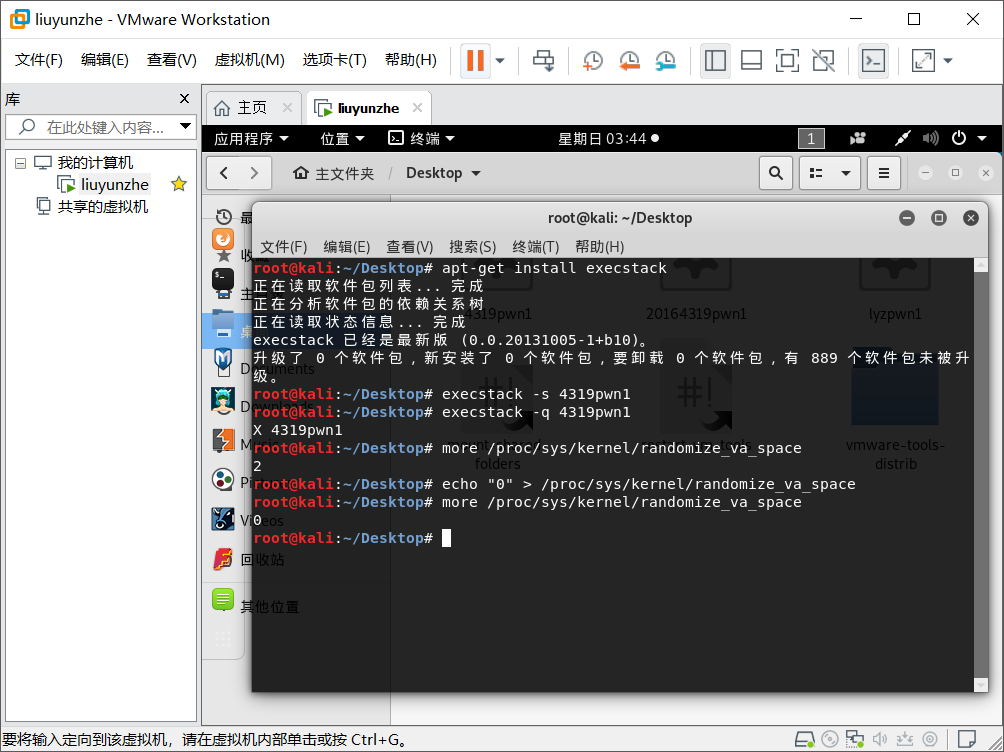1004x752 pixels.
Task: Open terminal 查看(V) menu
Action: click(x=410, y=247)
